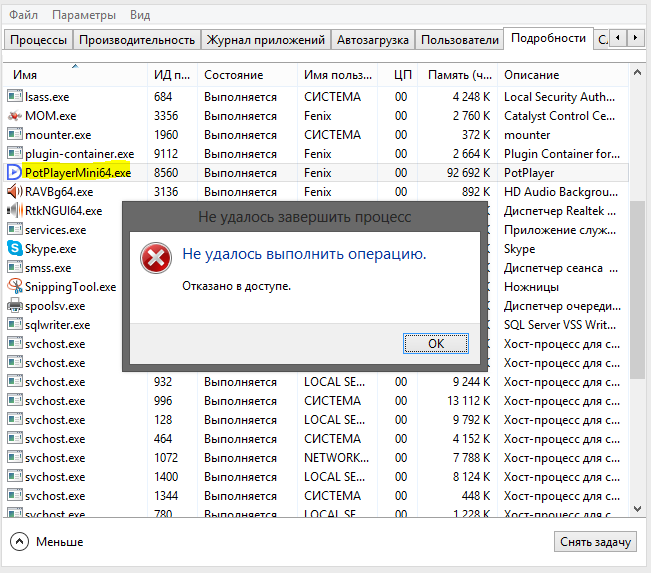Select the PotPlayerMini64.exe process name
The height and width of the screenshot is (573, 651).
pyautogui.click(x=78, y=172)
